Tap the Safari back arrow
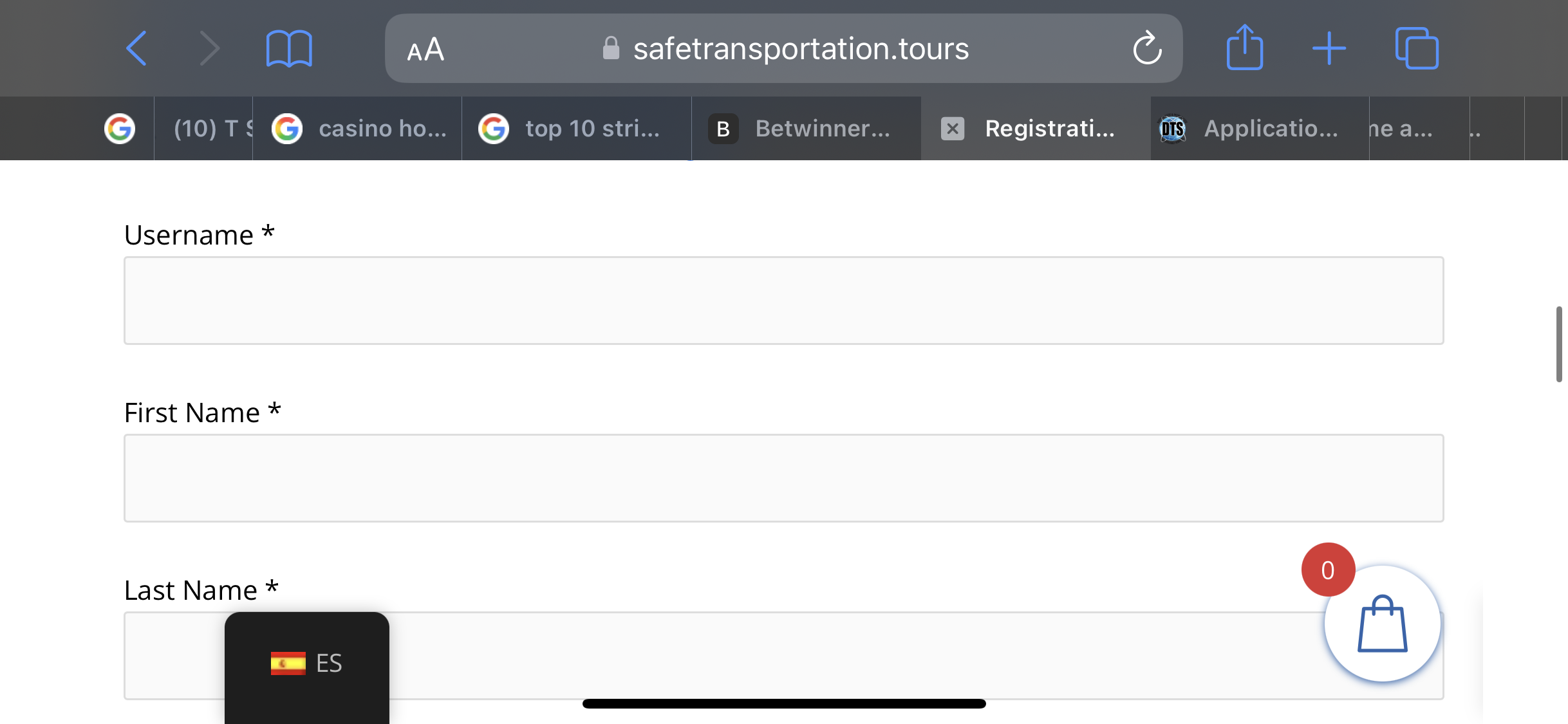Image resolution: width=1568 pixels, height=724 pixels. (x=136, y=48)
